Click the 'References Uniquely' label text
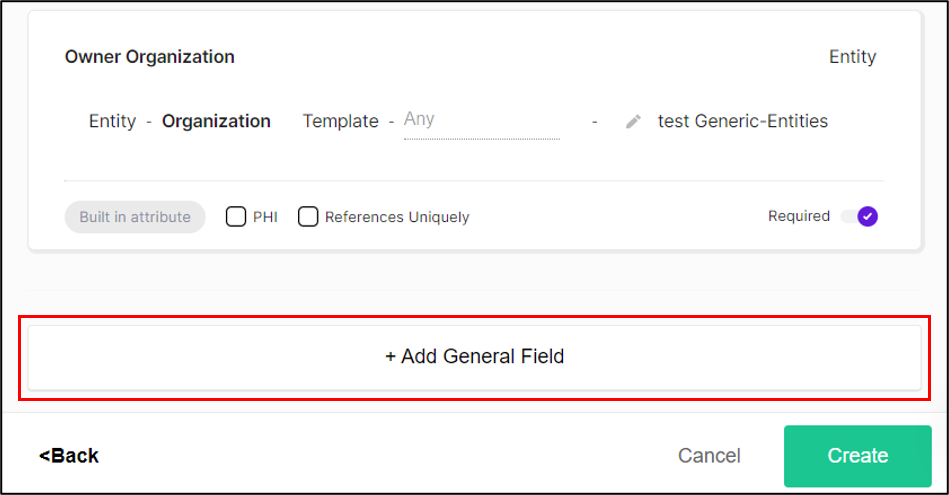Screen dimensions: 949x495 pyautogui.click(x=396, y=217)
